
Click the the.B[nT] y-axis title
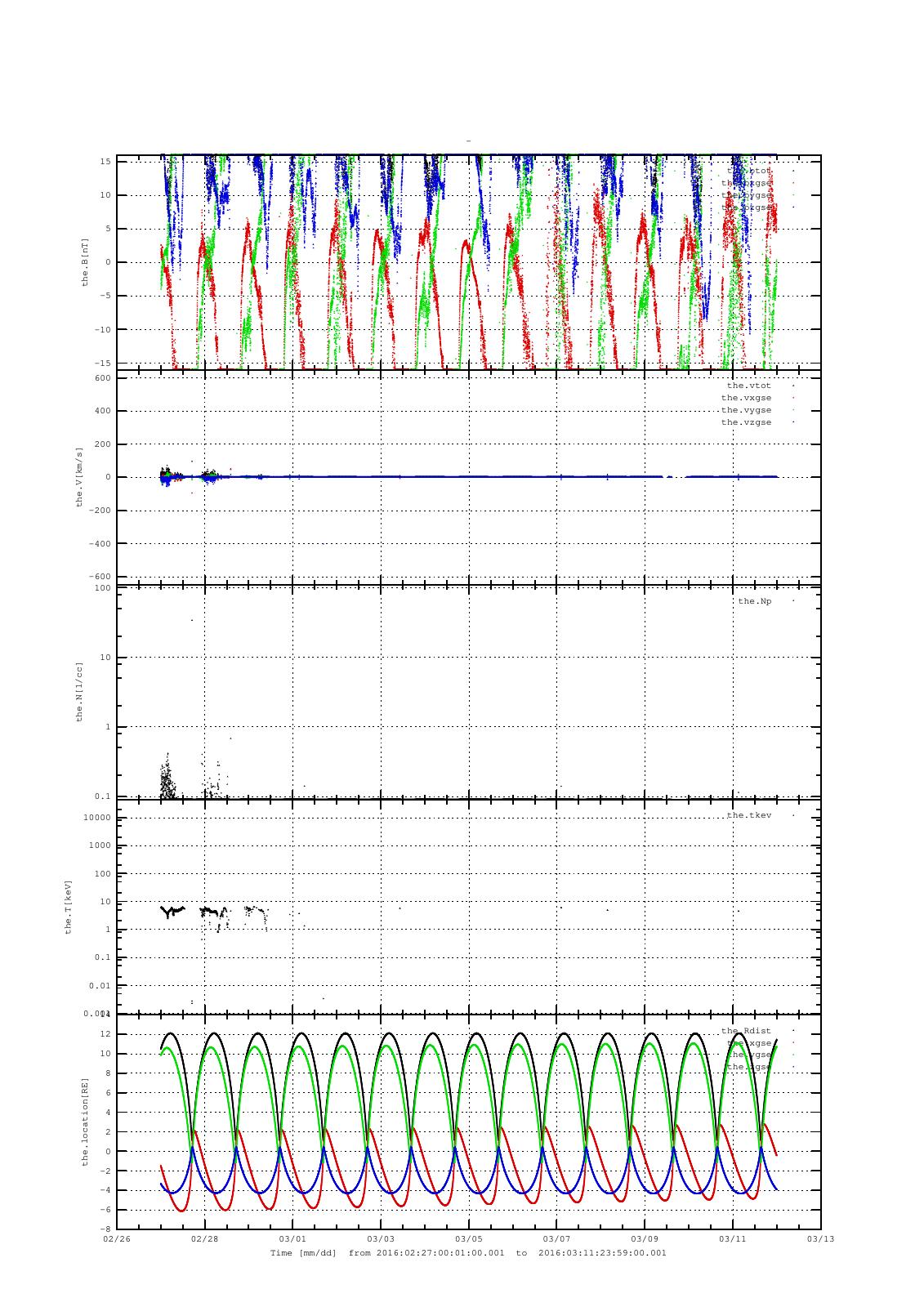tap(84, 261)
